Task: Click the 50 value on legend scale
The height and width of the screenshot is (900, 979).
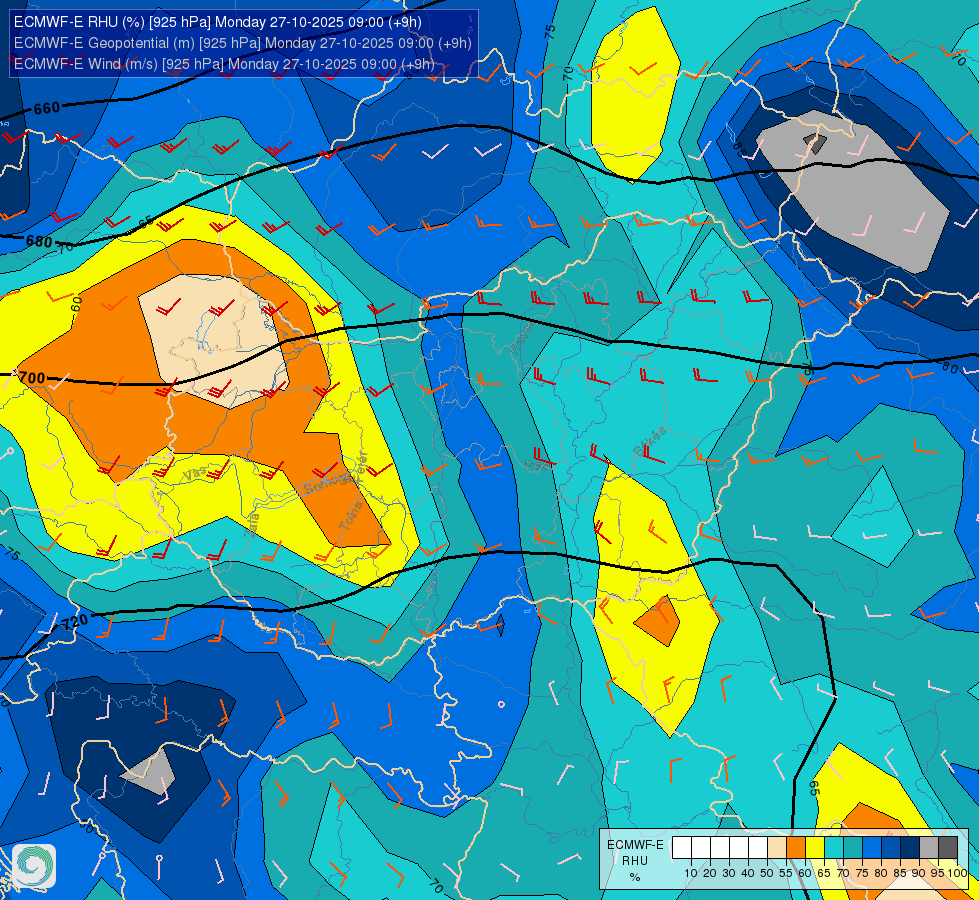Action: click(767, 873)
